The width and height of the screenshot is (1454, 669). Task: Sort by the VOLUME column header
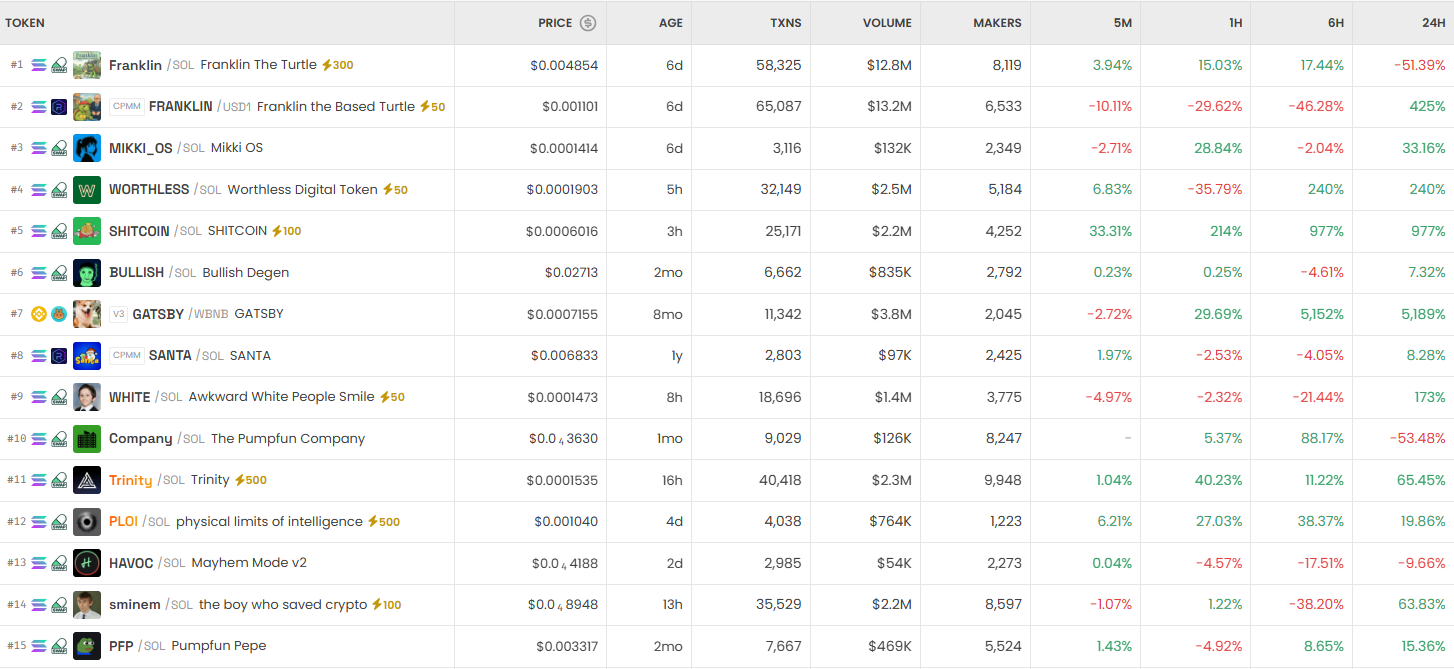pos(887,23)
